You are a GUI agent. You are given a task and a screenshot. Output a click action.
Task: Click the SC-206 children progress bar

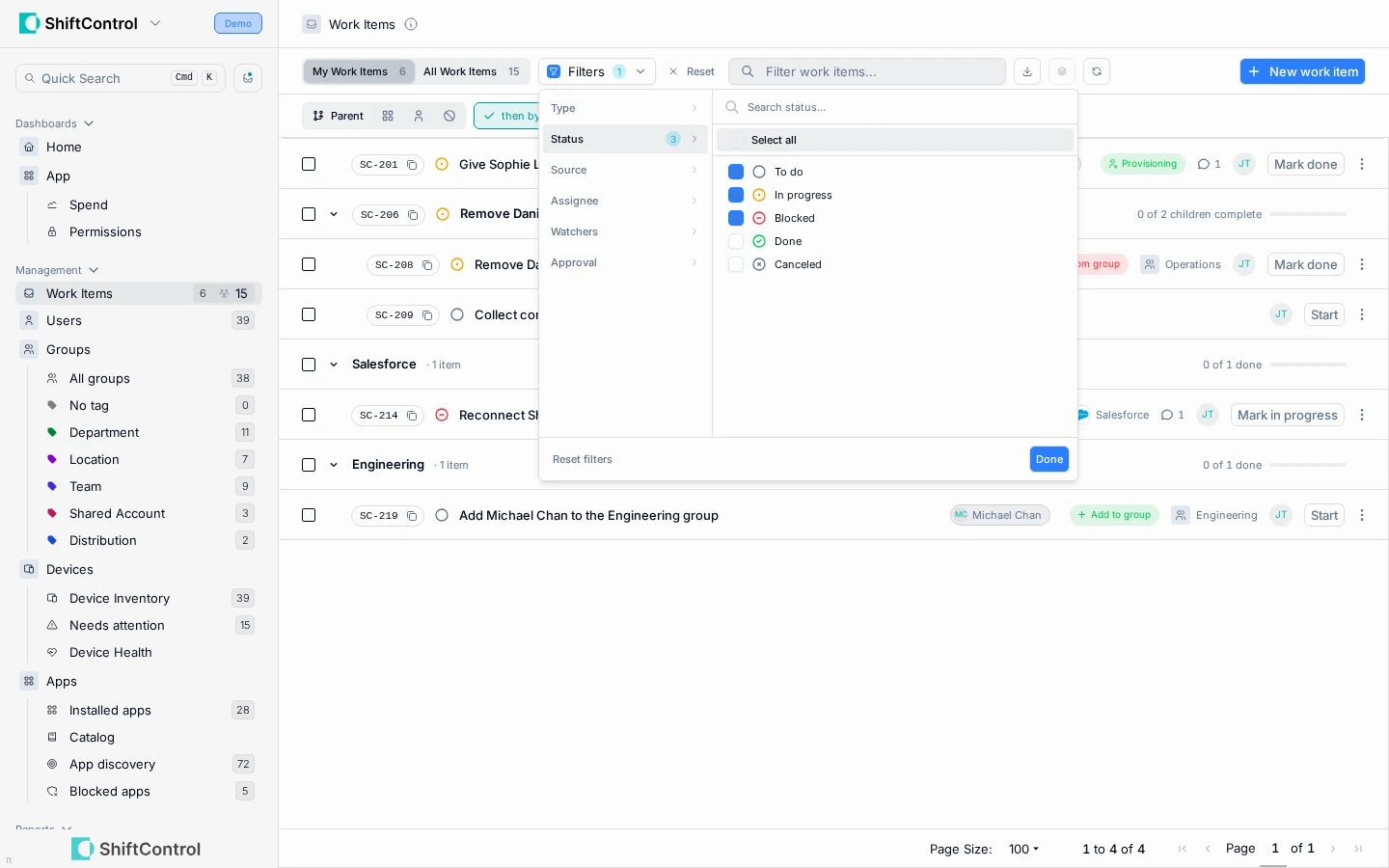click(x=1308, y=214)
